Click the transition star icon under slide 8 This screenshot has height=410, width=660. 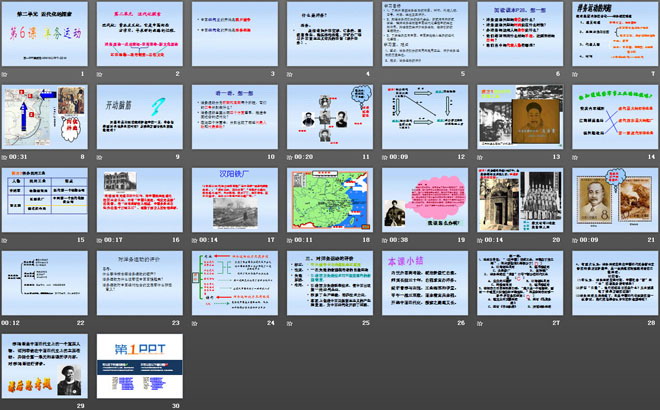click(x=6, y=157)
